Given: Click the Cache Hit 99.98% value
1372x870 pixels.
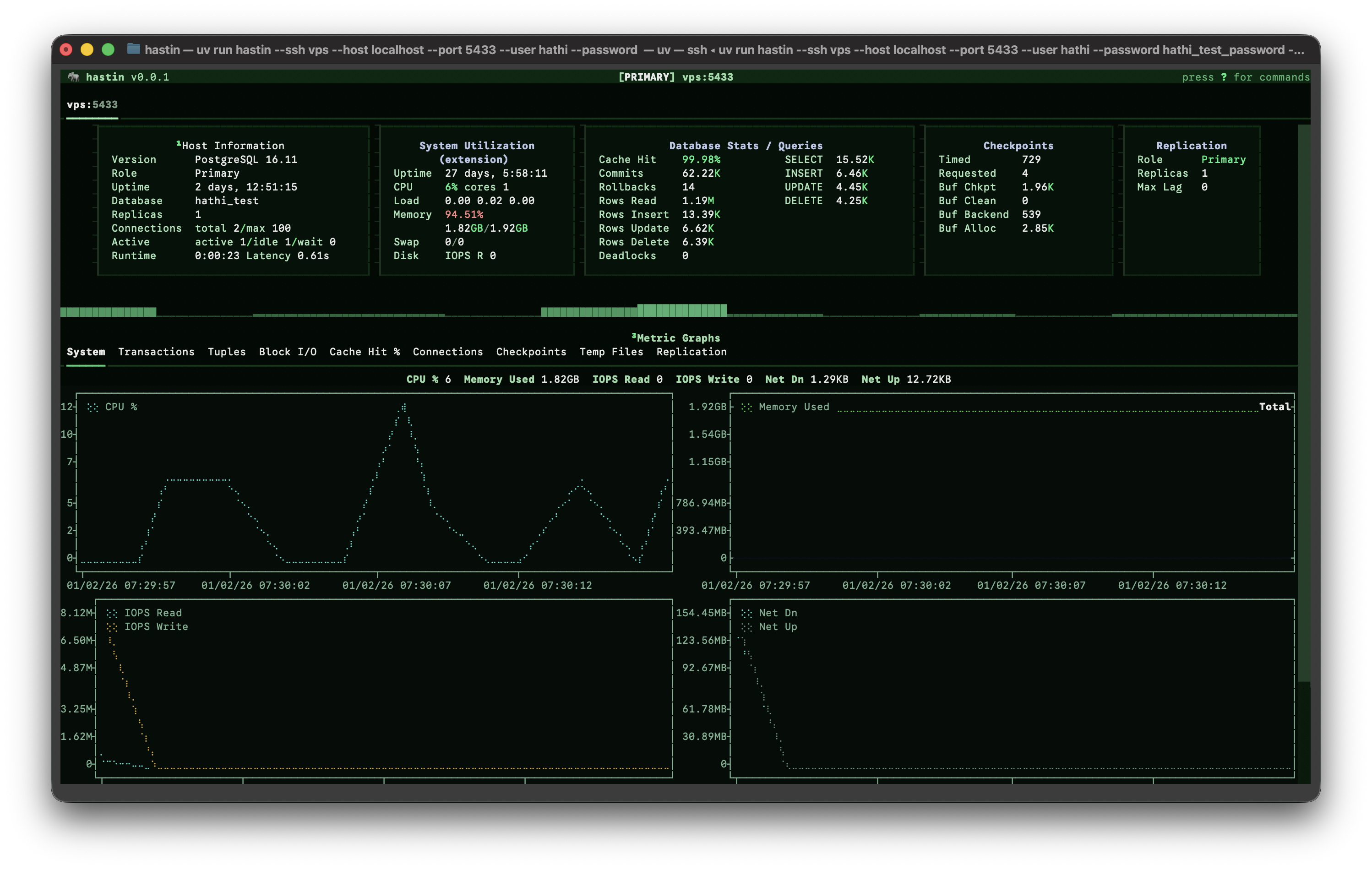Looking at the screenshot, I should coord(702,159).
